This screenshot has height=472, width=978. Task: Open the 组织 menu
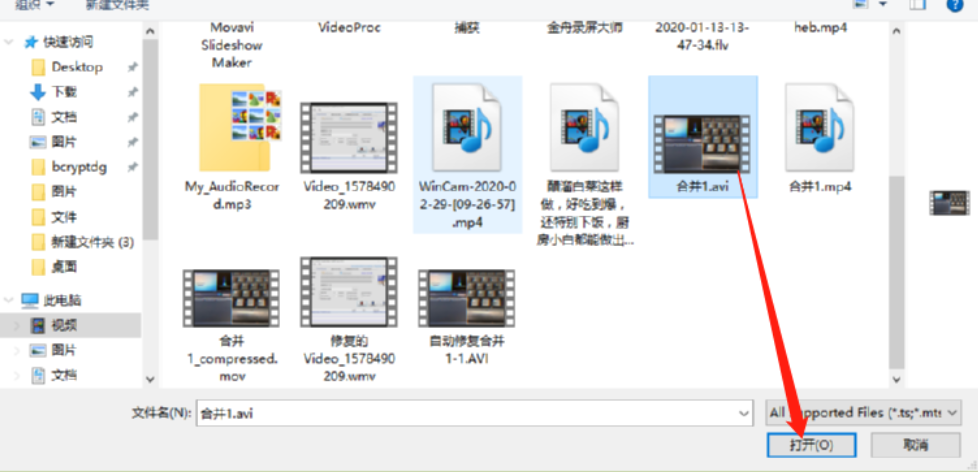34,5
